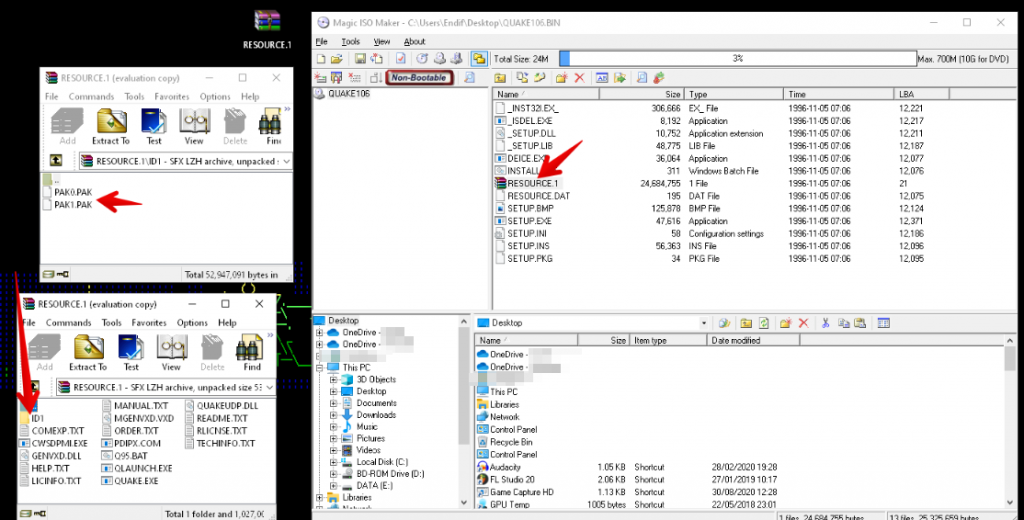Open Favorites menu in WinRAR QUAKE.EXE window
This screenshot has width=1024, height=520.
(149, 323)
